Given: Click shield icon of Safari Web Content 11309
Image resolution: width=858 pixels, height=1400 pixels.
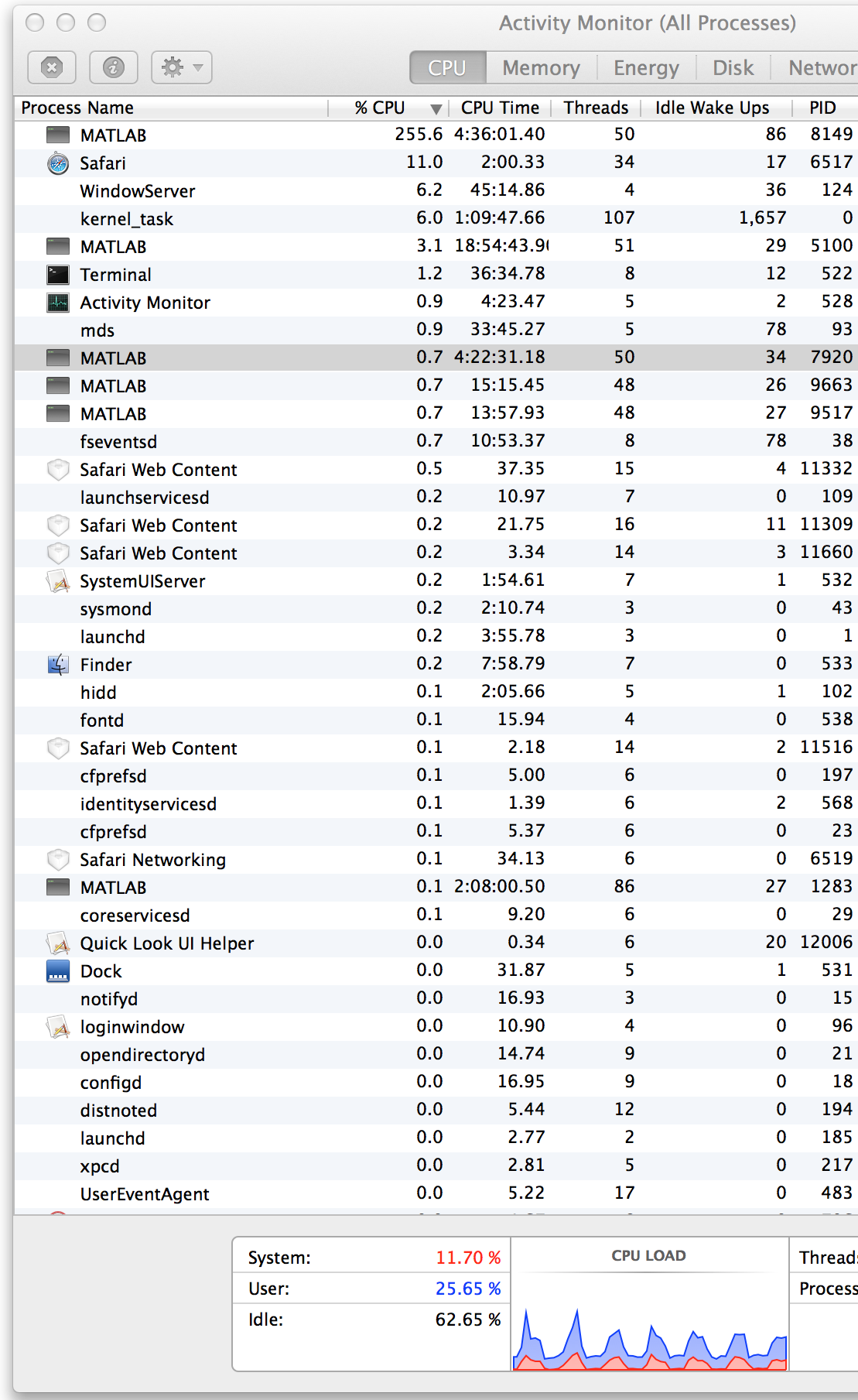Looking at the screenshot, I should click(58, 525).
